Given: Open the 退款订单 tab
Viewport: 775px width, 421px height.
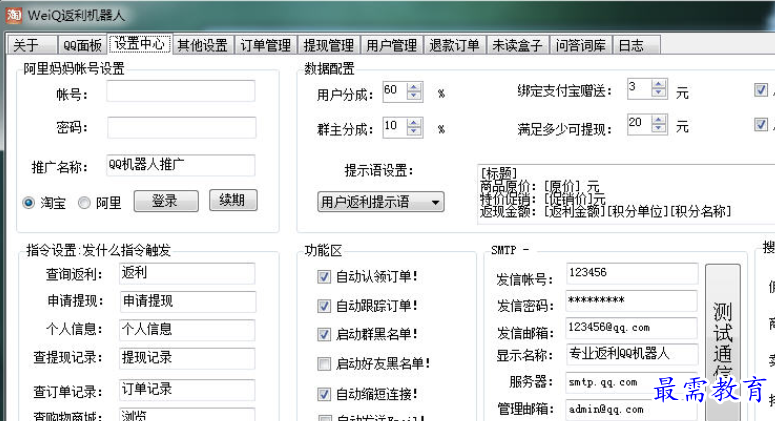Looking at the screenshot, I should 454,45.
